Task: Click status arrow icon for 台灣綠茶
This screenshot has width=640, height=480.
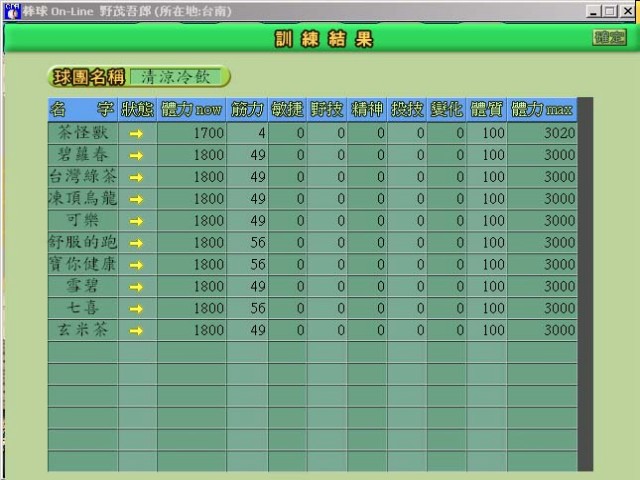Action: (137, 176)
